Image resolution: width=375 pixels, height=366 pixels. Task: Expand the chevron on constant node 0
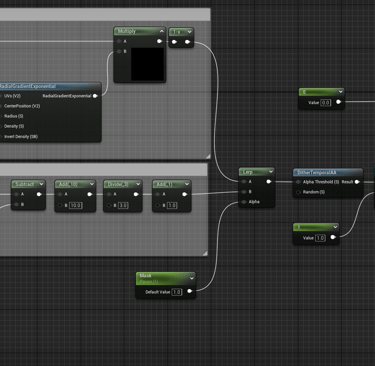point(340,92)
